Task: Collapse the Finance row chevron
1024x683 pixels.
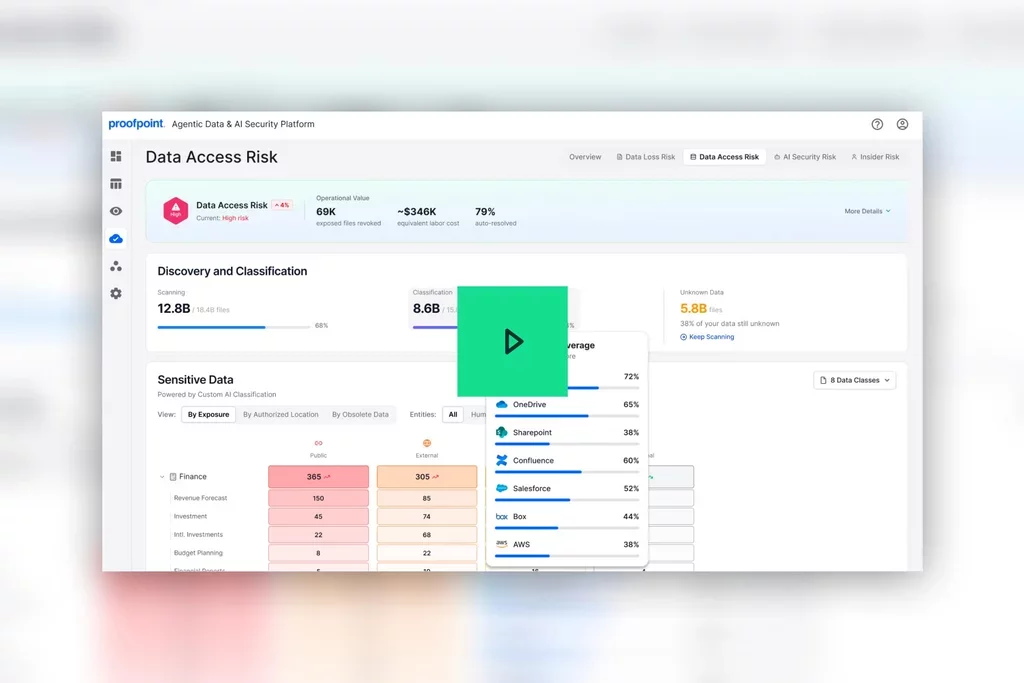Action: point(162,477)
